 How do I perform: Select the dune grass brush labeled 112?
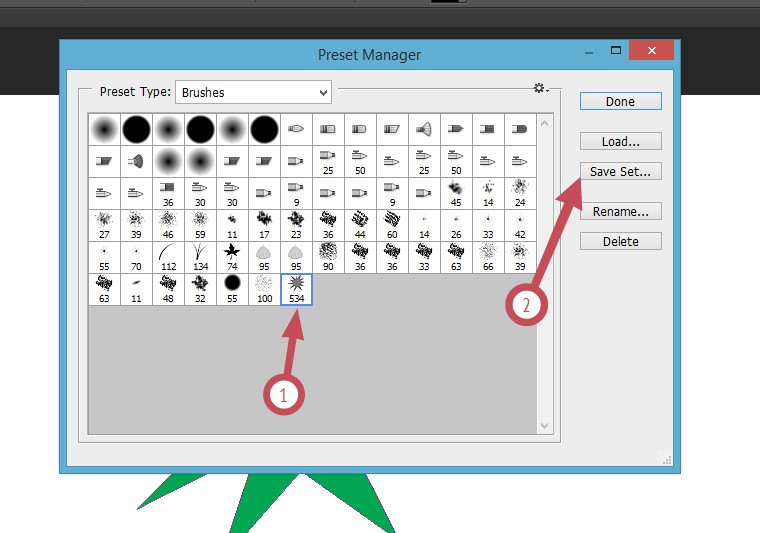[168, 257]
